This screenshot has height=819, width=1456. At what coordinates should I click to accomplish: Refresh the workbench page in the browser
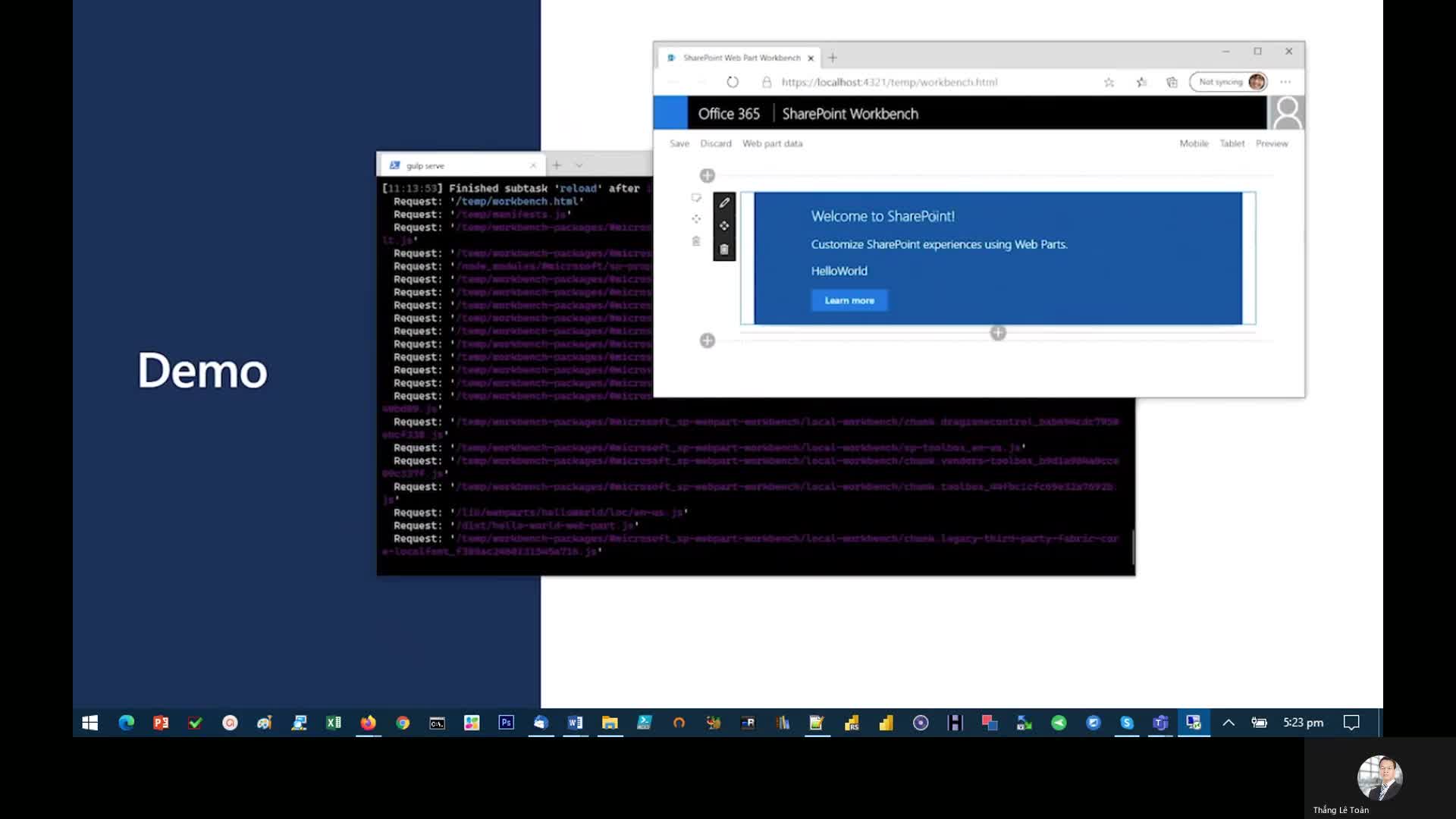tap(733, 82)
